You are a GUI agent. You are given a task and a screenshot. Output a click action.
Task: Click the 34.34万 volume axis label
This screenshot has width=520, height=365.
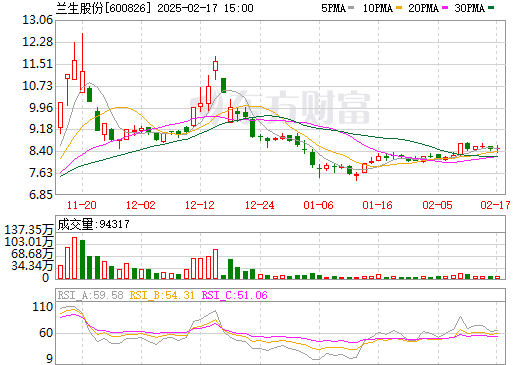pos(32,266)
